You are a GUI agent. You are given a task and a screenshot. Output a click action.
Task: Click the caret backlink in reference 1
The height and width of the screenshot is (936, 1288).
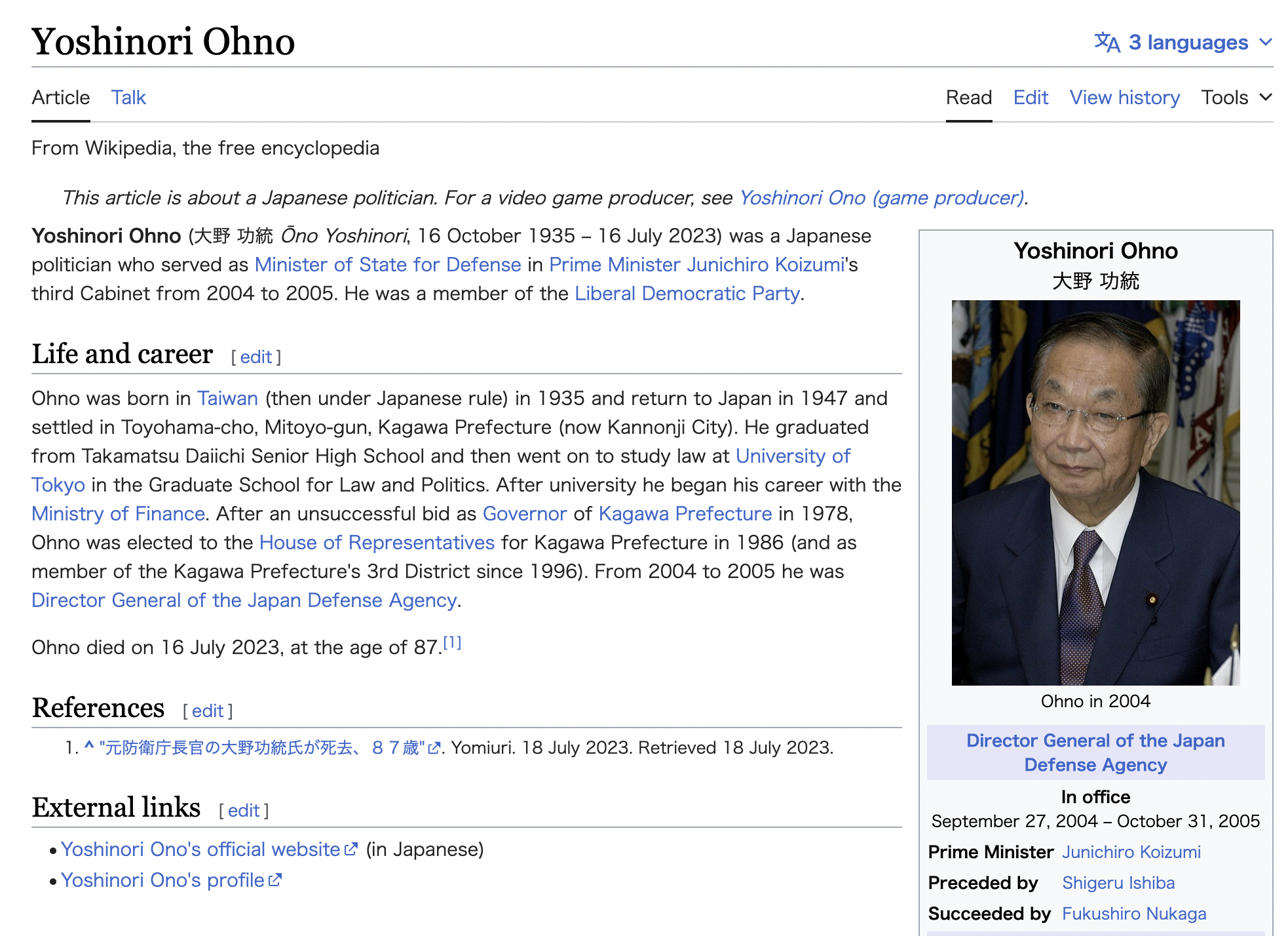[x=89, y=747]
